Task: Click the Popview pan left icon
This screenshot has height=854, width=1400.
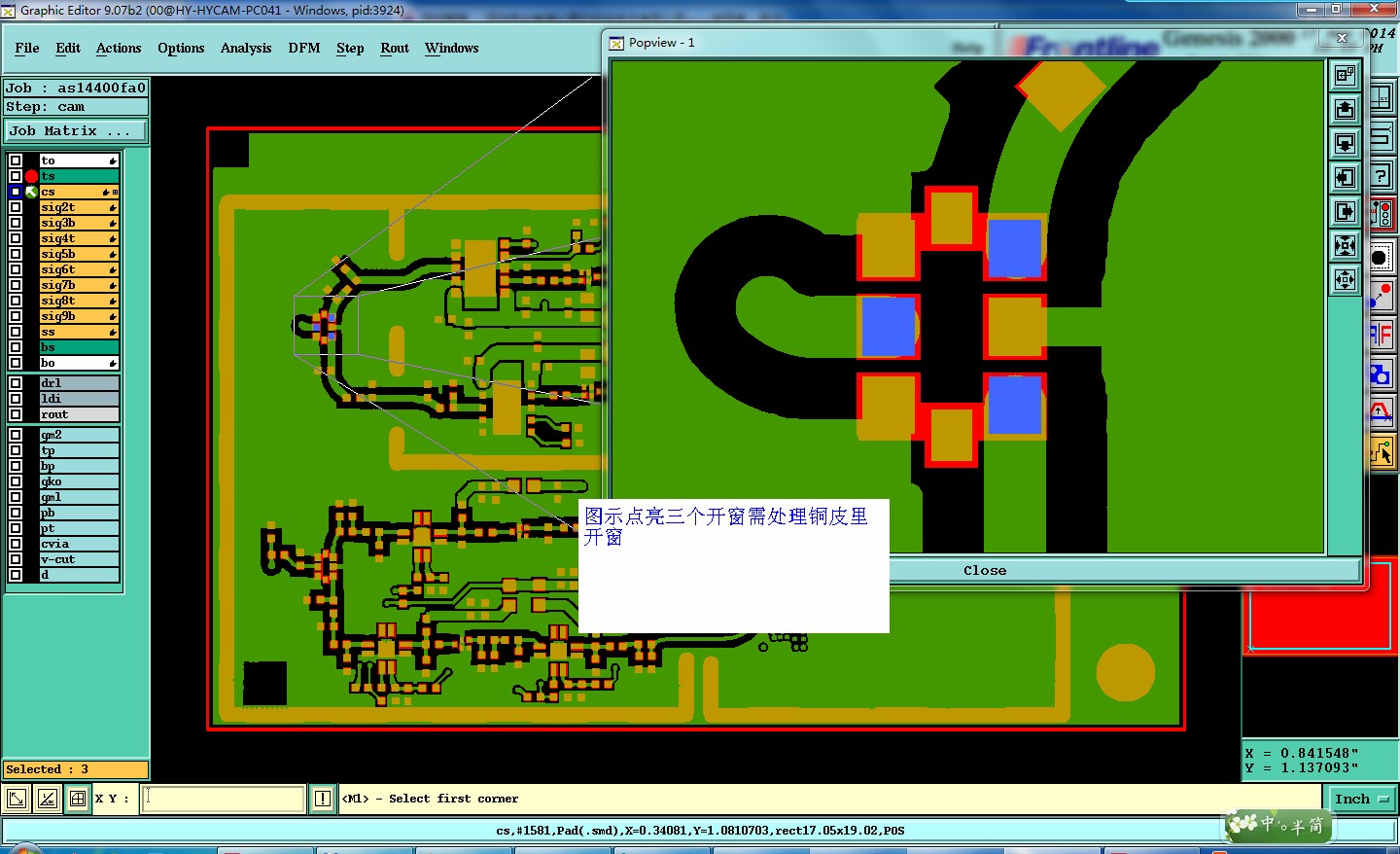Action: (1345, 177)
